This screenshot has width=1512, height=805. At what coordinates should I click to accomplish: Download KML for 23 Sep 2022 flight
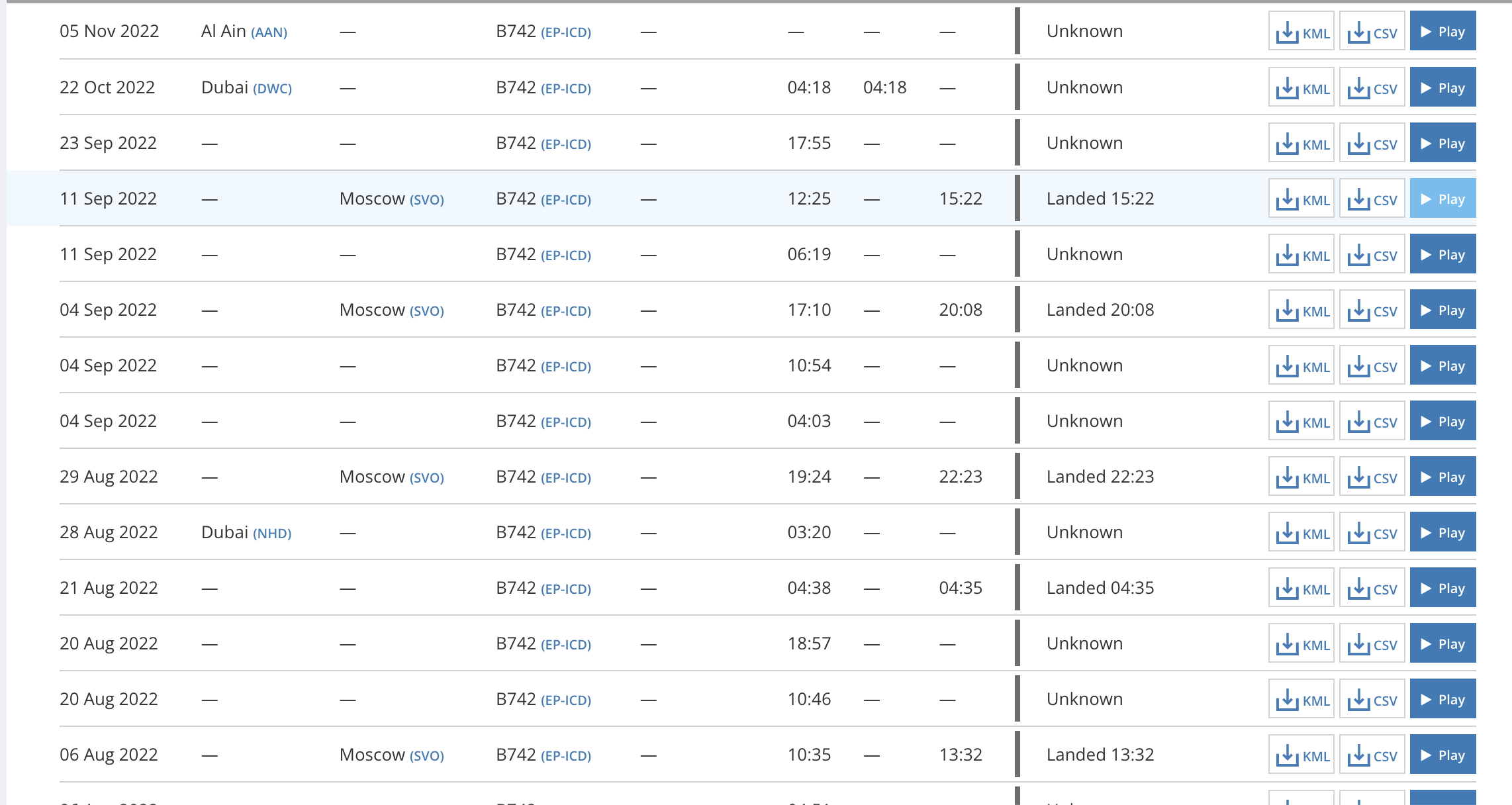[1301, 142]
